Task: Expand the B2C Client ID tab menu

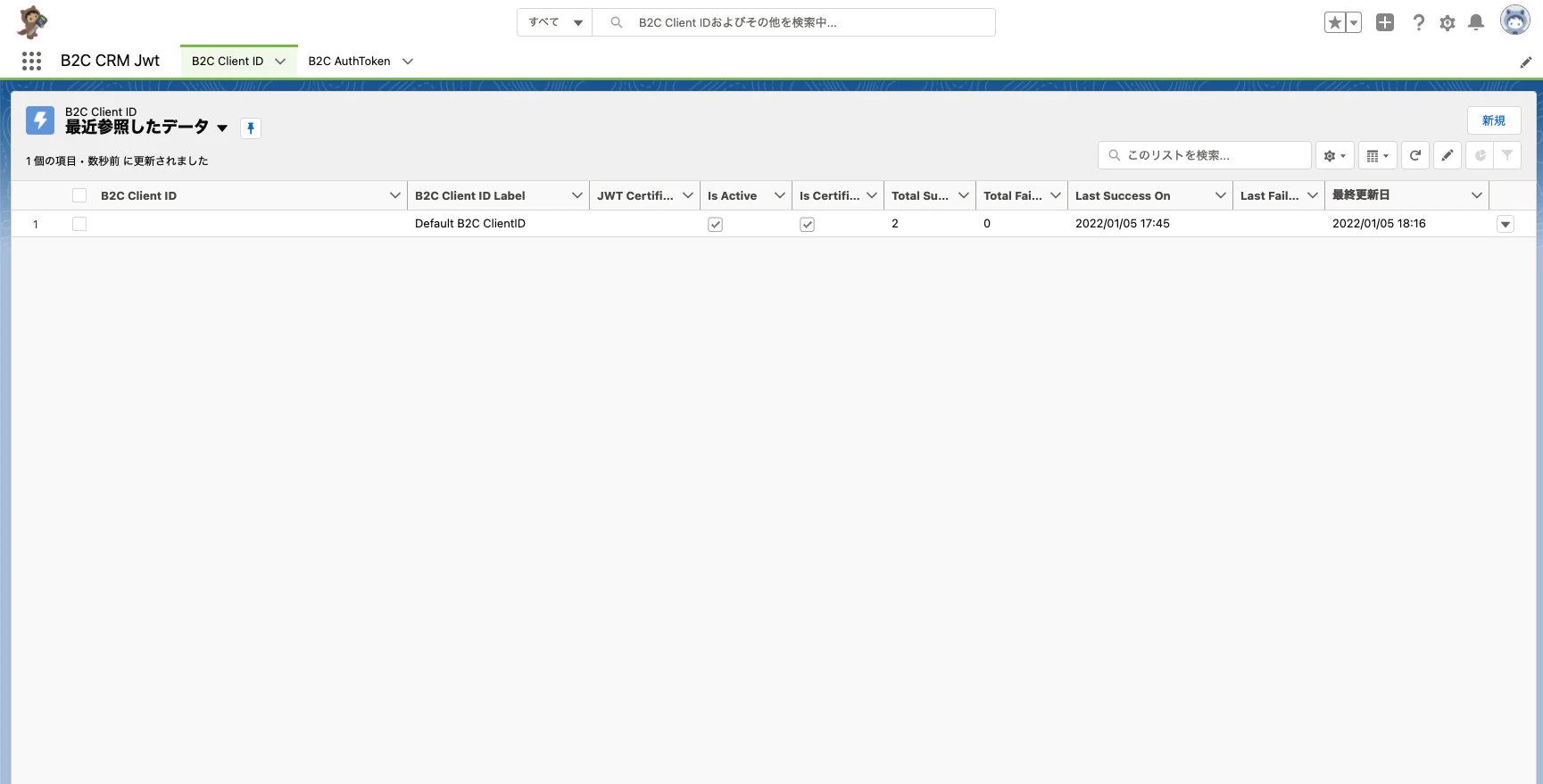Action: [280, 62]
